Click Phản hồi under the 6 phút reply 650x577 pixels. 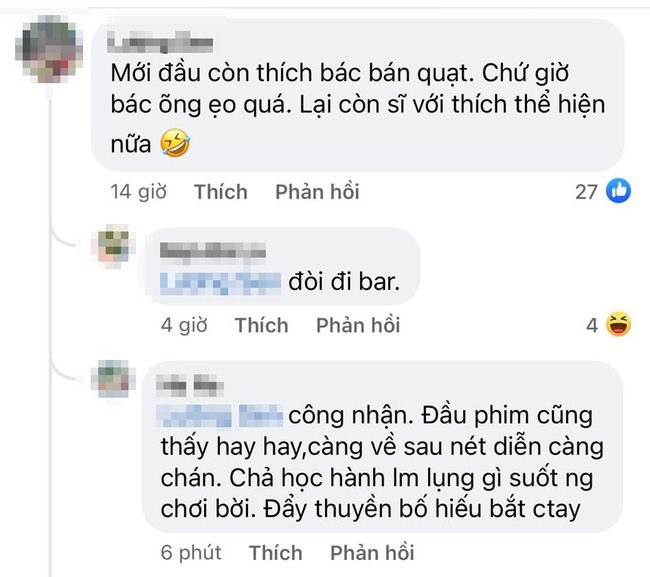click(372, 553)
